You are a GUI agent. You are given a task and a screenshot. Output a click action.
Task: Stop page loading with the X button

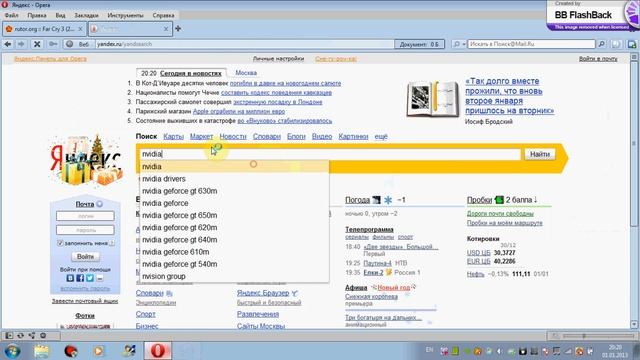[x=37, y=44]
